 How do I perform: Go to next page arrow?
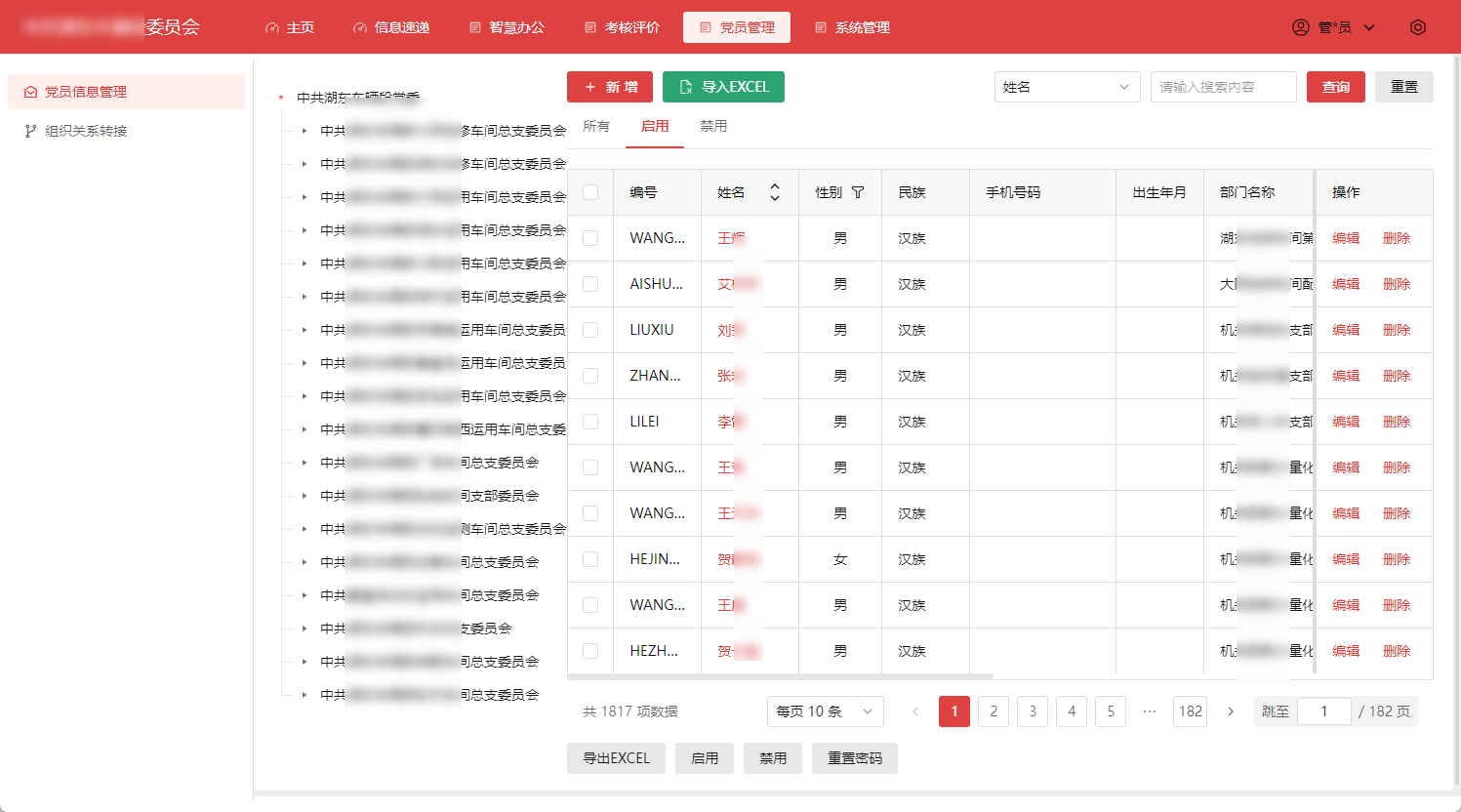pos(1231,711)
